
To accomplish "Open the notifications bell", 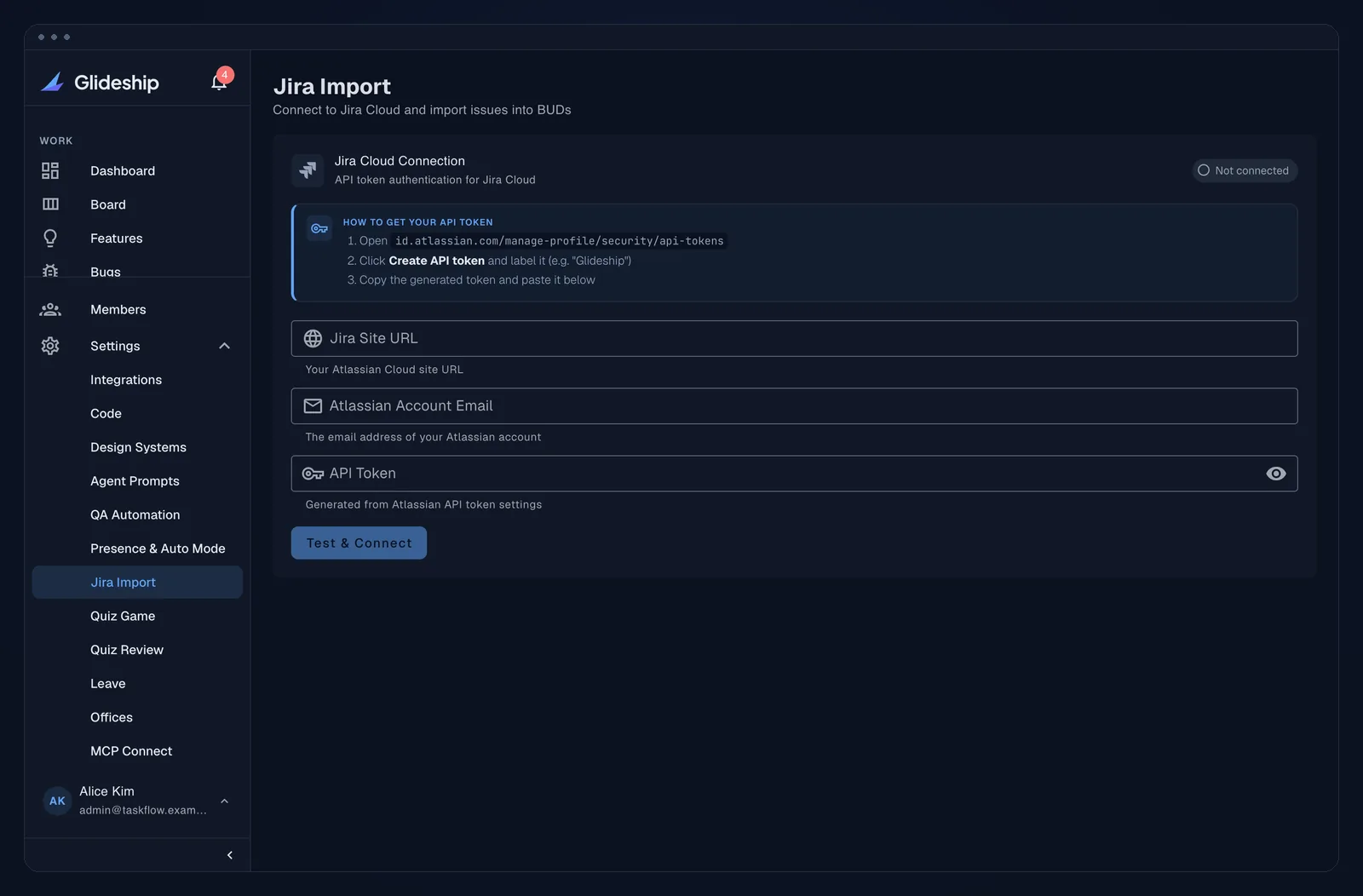I will 219,82.
